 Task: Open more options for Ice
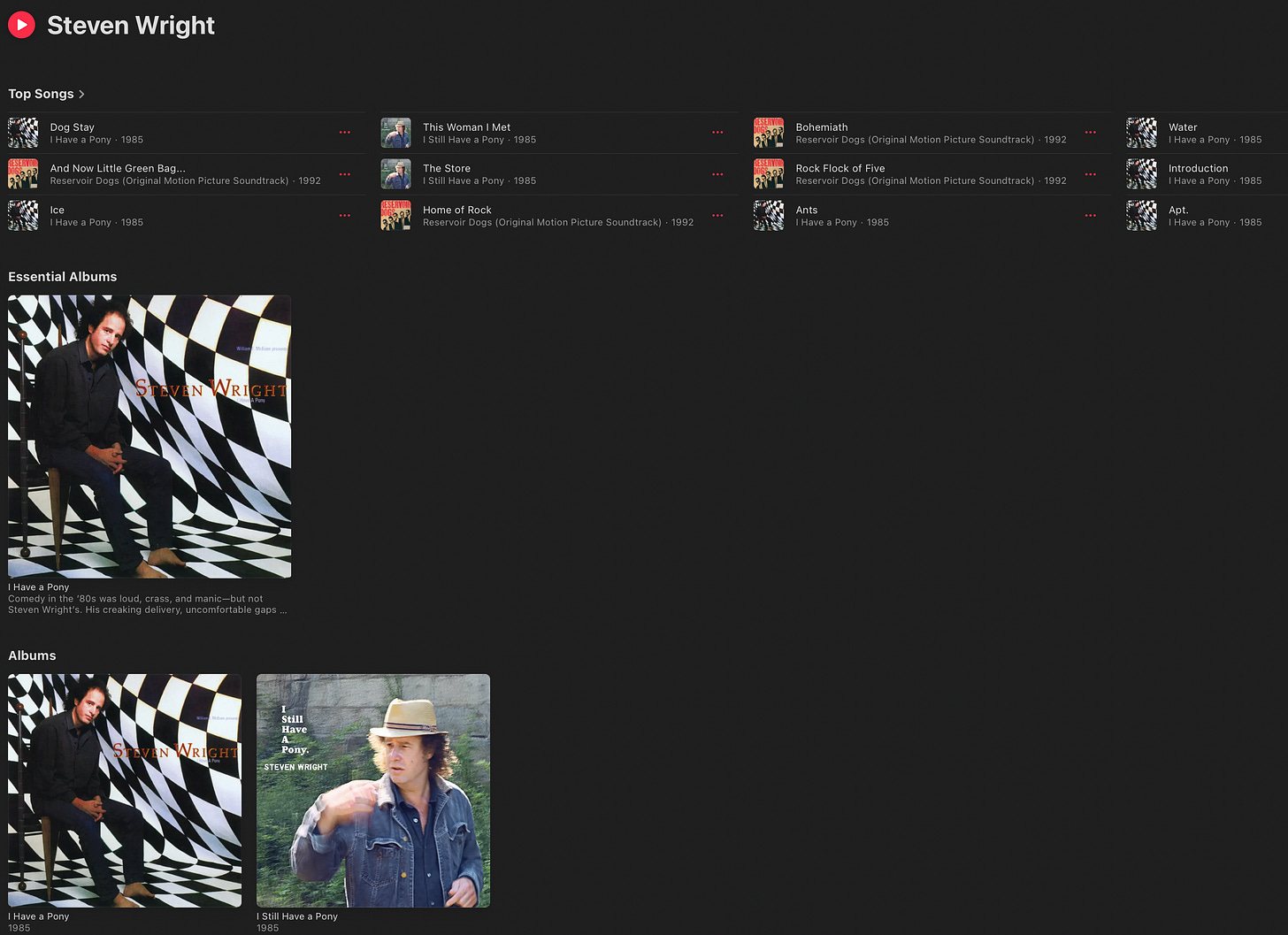click(345, 215)
